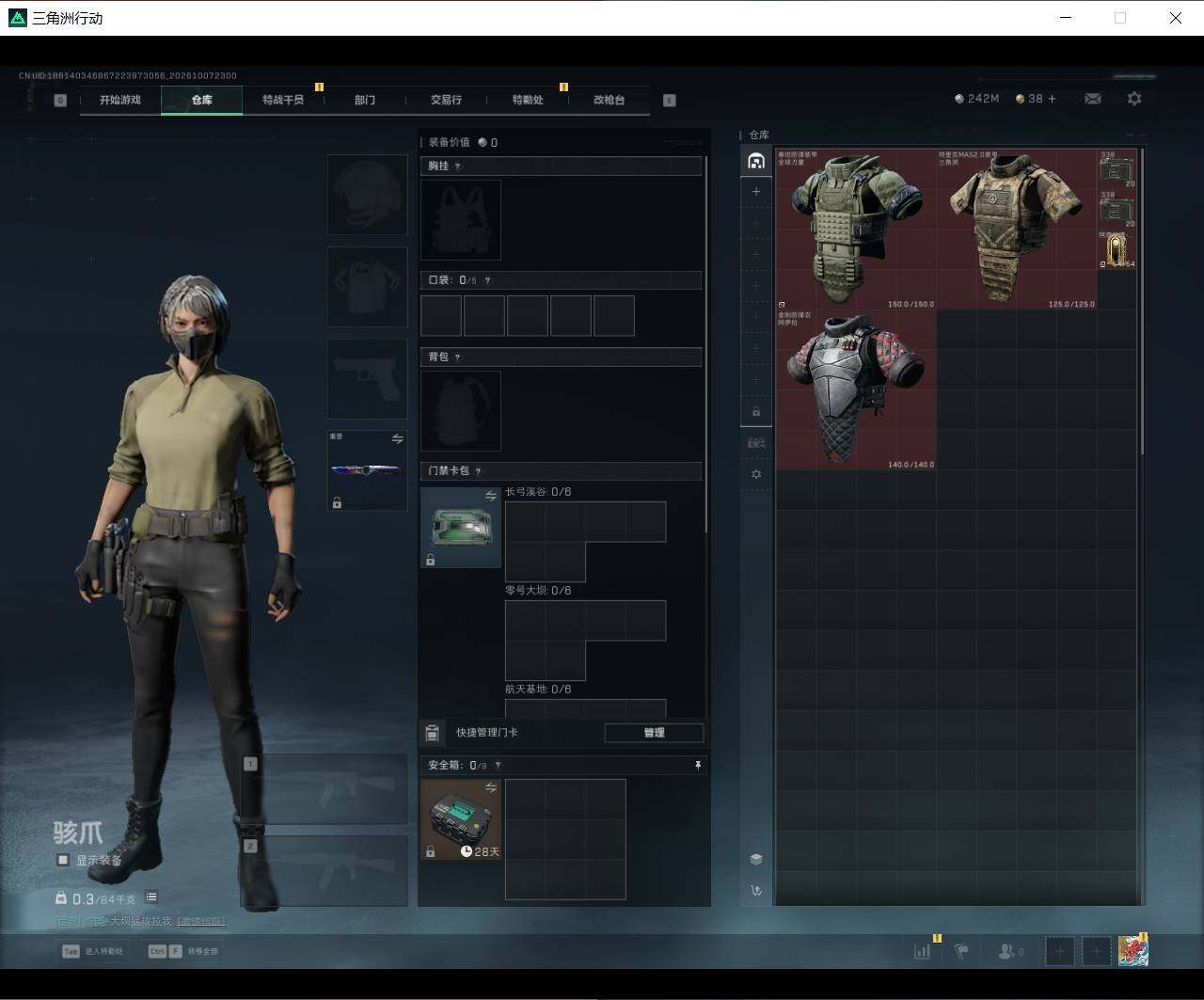Swap the safe box using its swap icon
Image resolution: width=1204 pixels, height=1000 pixels.
pos(491,787)
